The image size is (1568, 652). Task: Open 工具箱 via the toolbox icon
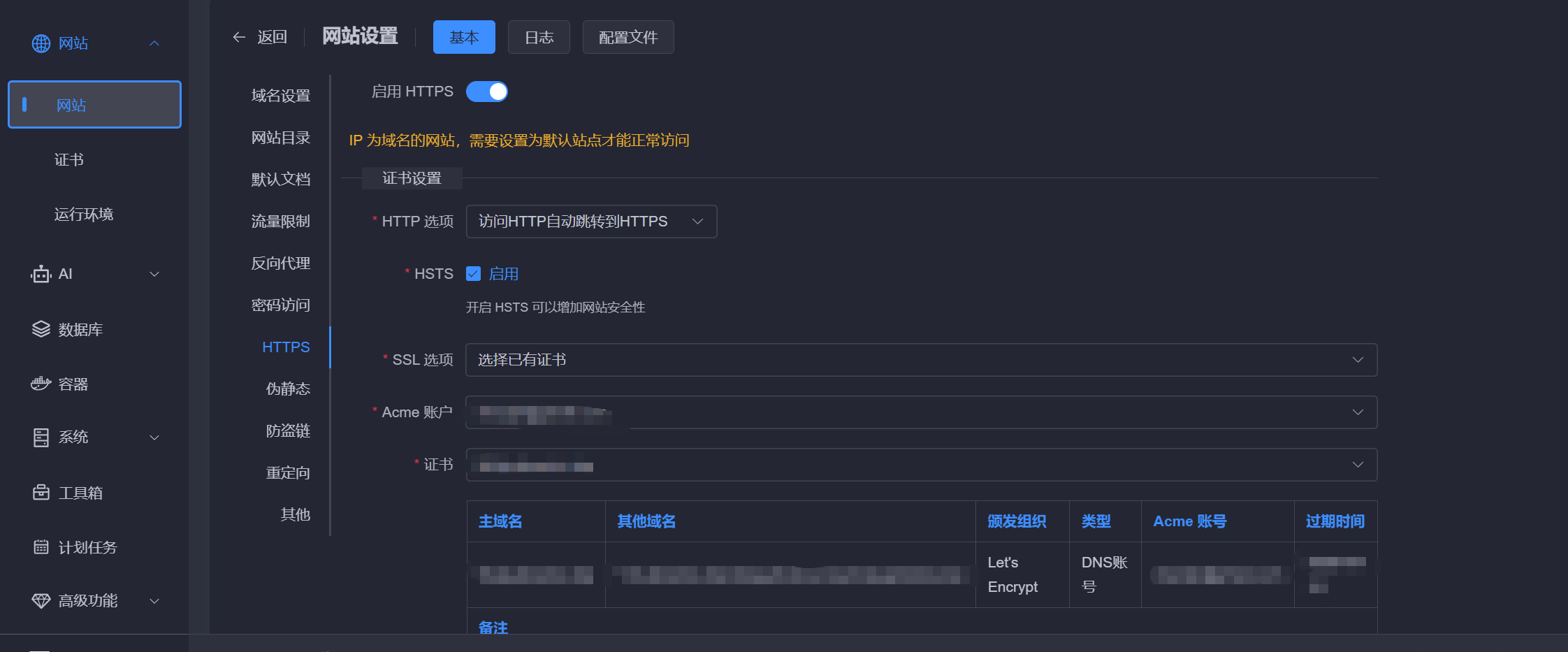41,493
